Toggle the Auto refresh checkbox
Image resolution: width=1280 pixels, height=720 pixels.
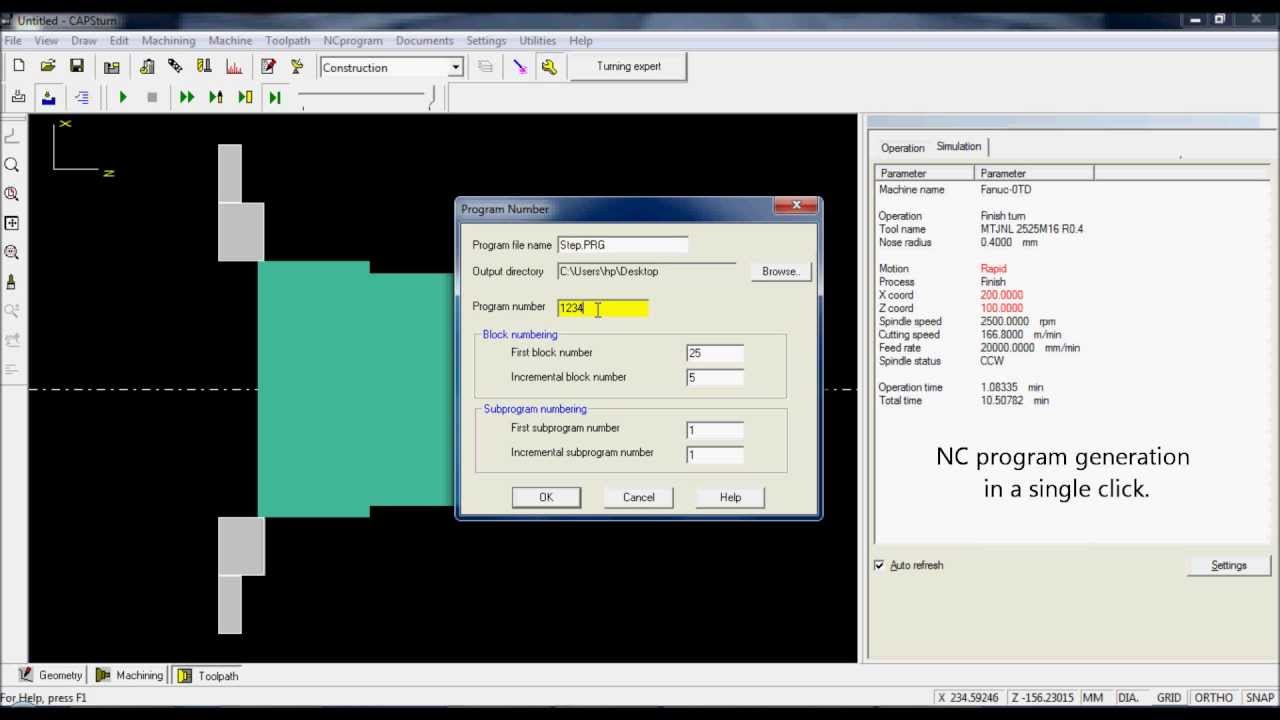tap(879, 565)
